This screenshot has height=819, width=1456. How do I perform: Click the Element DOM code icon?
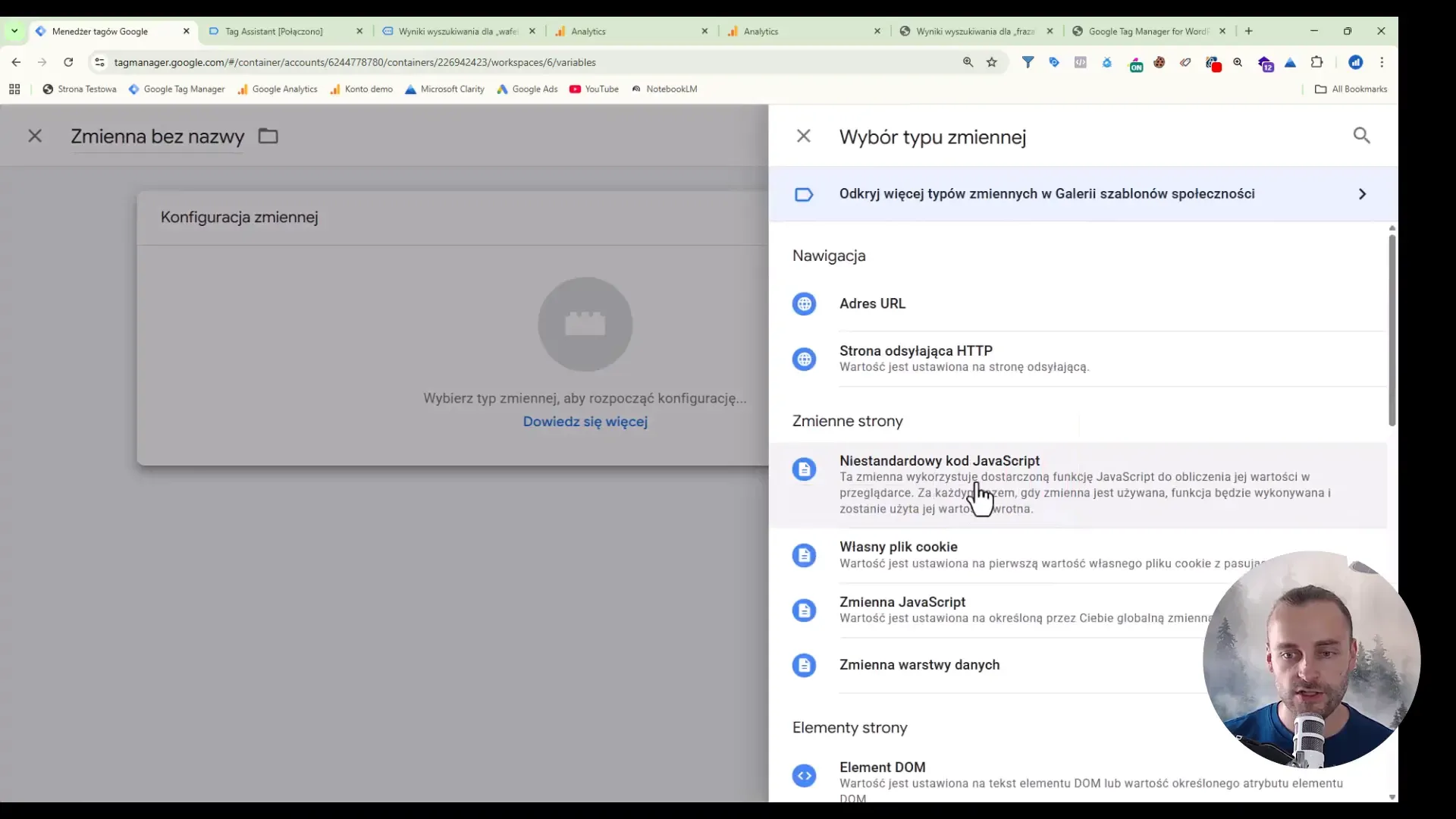click(804, 776)
